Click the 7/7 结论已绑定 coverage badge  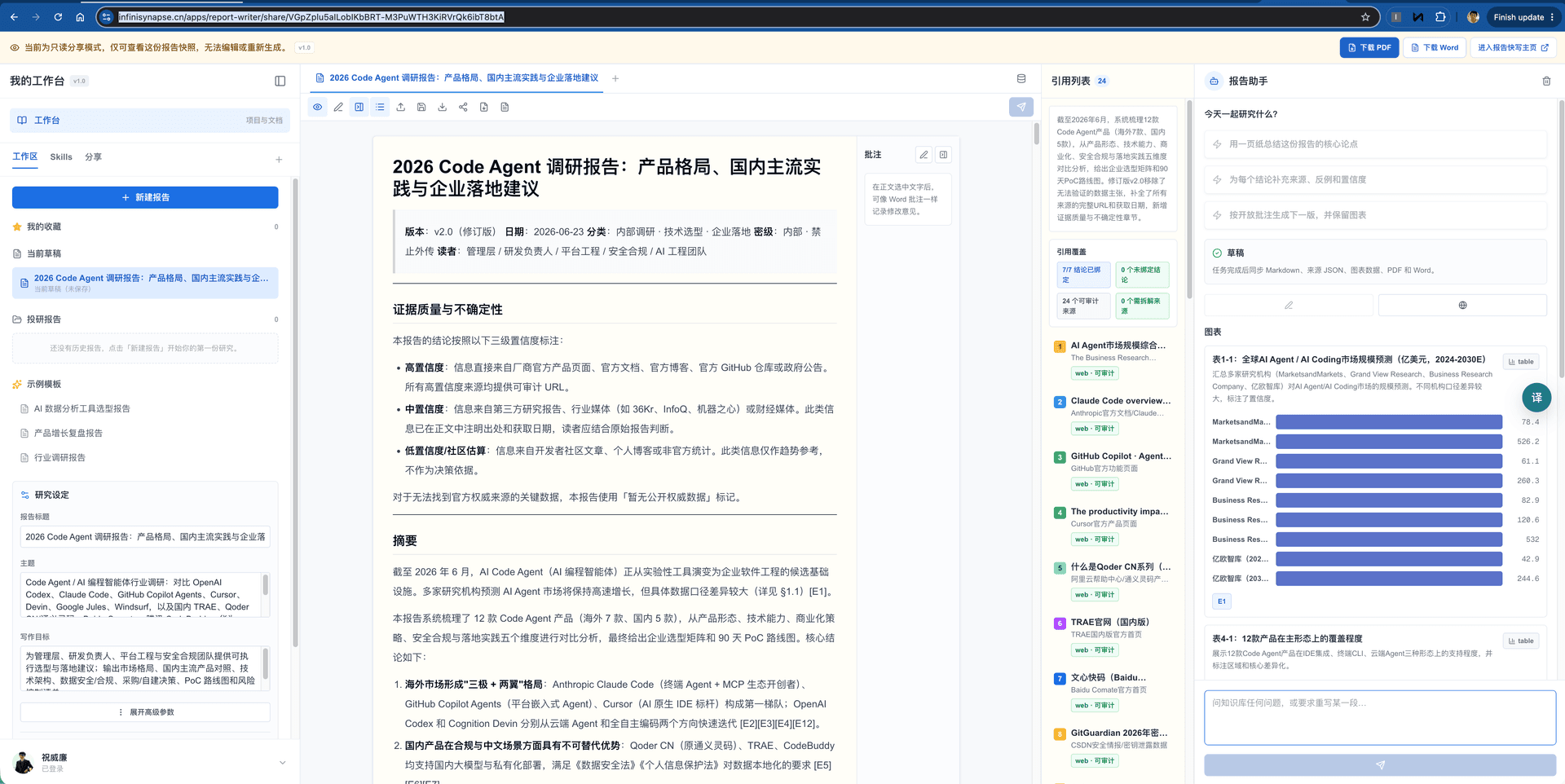point(1083,275)
